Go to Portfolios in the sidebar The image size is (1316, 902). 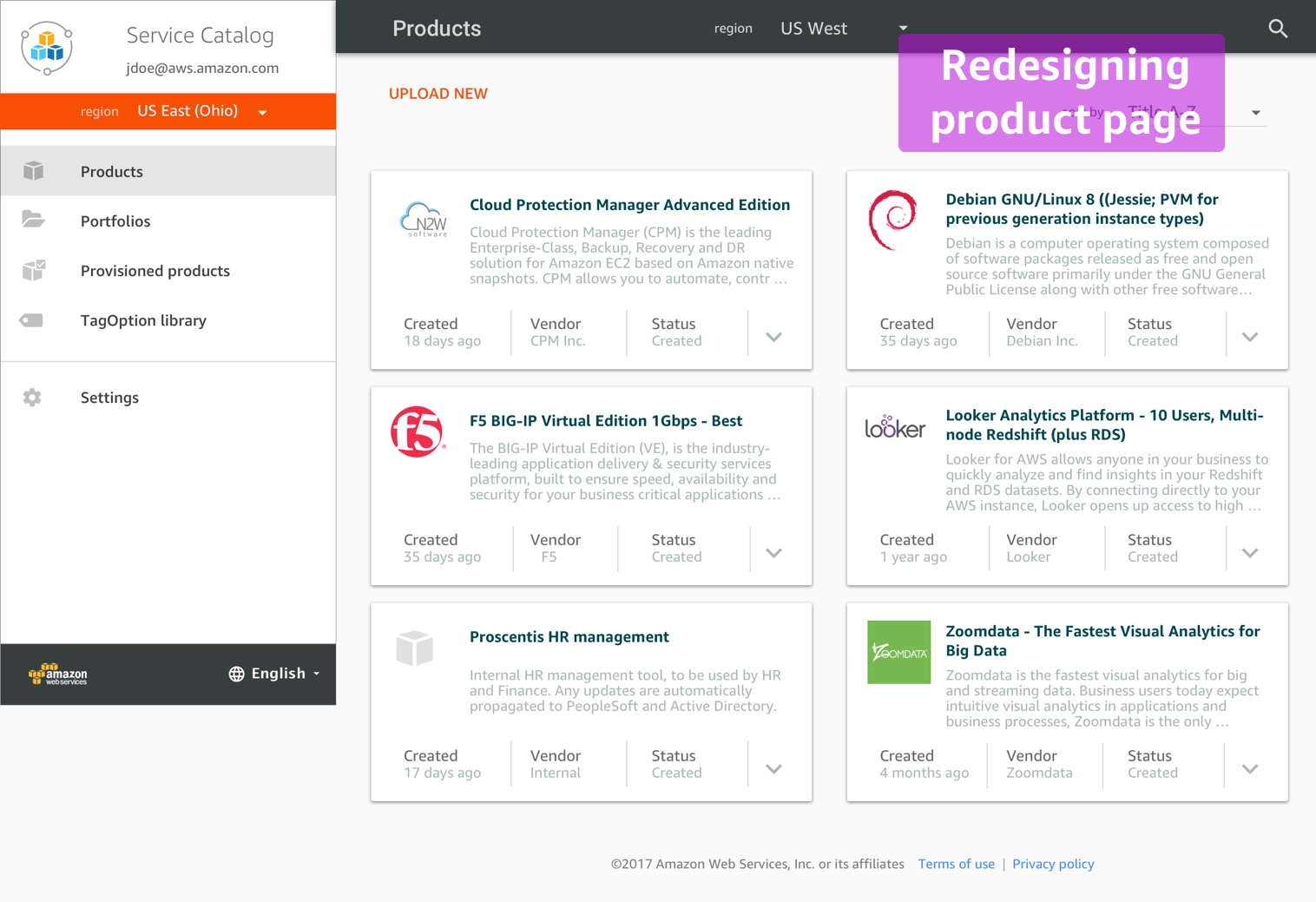[x=168, y=221]
